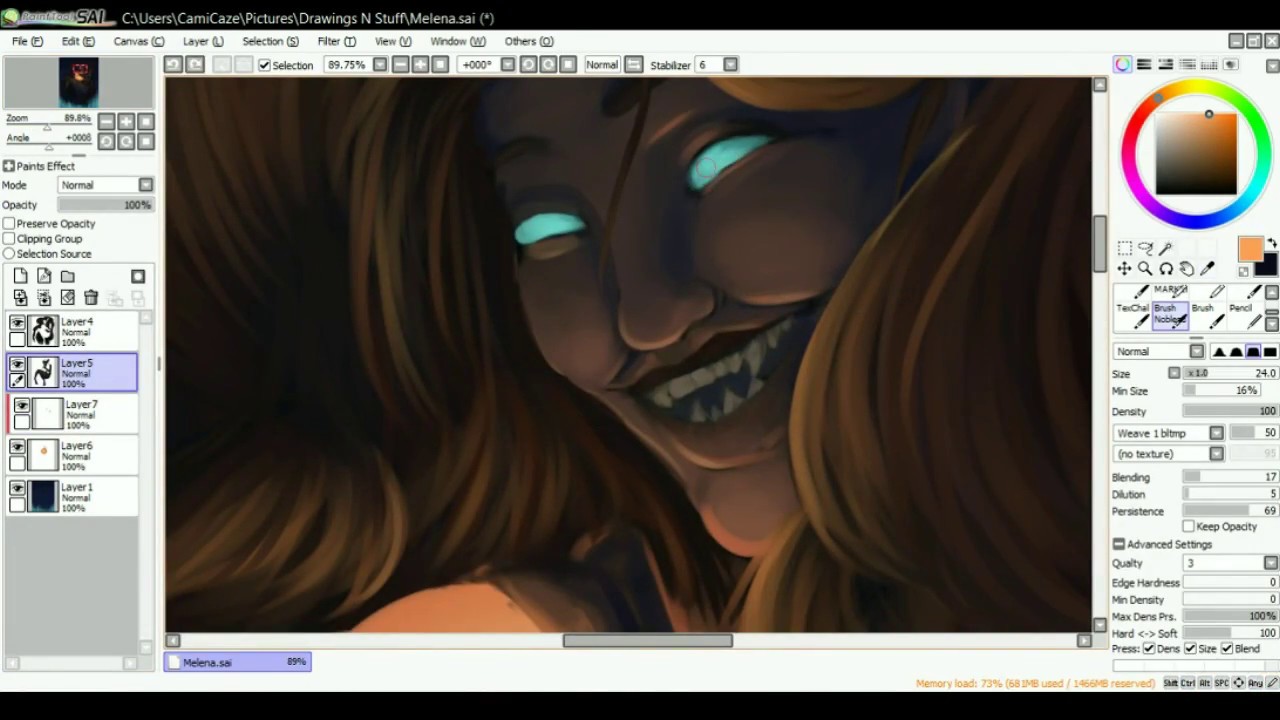Pick the Eyedropper color picker tool
This screenshot has width=1280, height=720.
tap(1207, 269)
